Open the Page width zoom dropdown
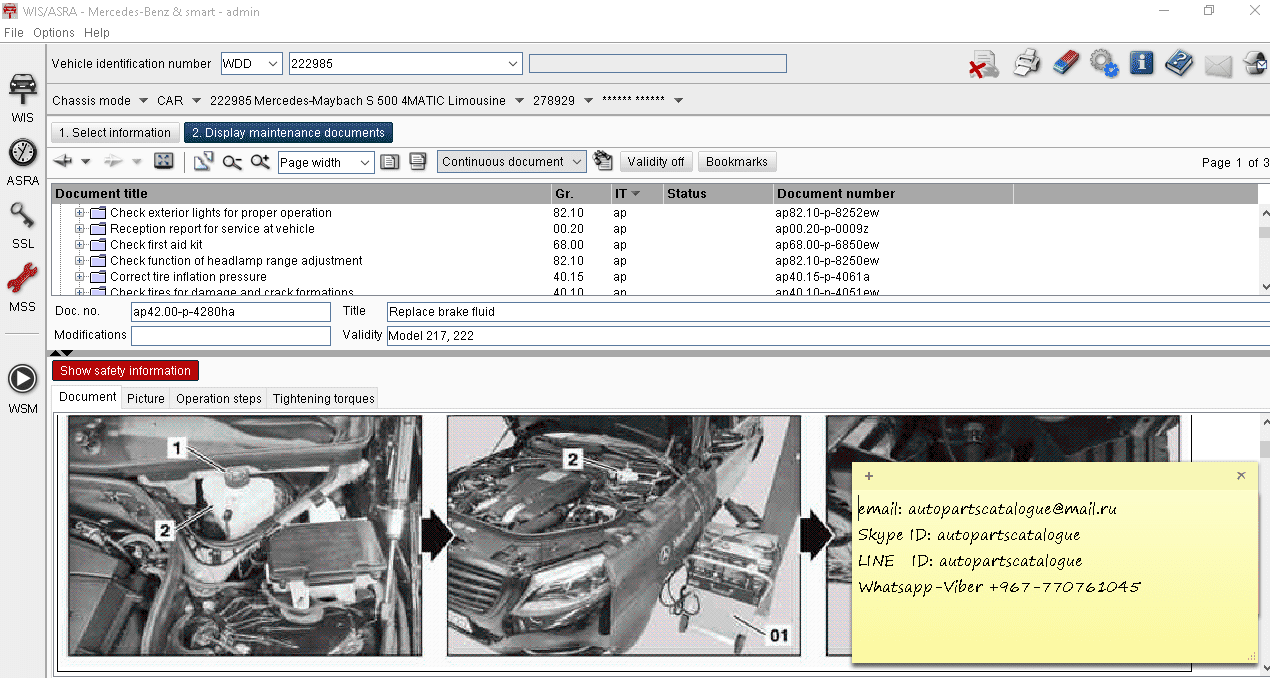This screenshot has width=1270, height=678. click(x=325, y=162)
